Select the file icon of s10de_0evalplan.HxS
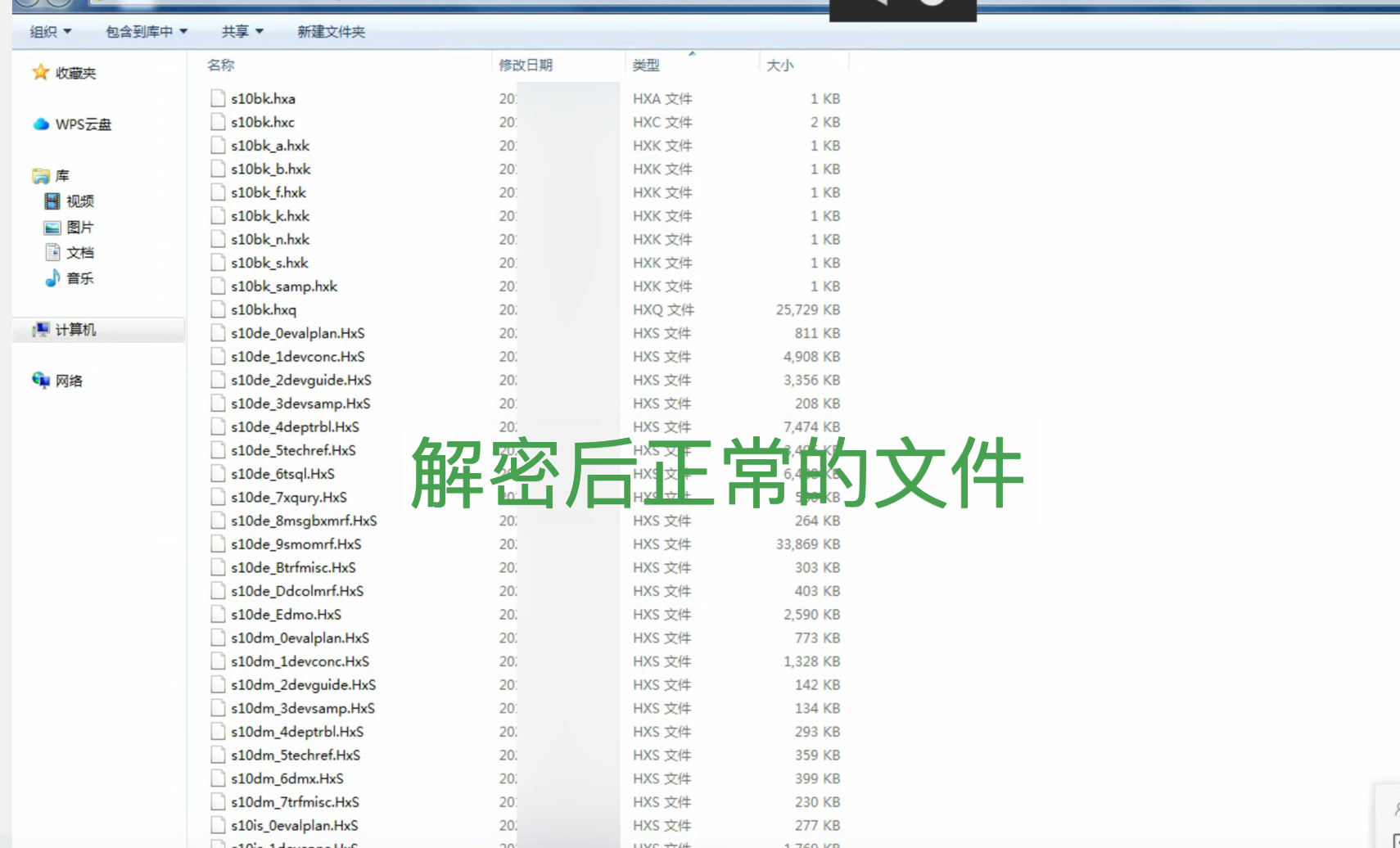The image size is (1400, 848). pyautogui.click(x=218, y=333)
